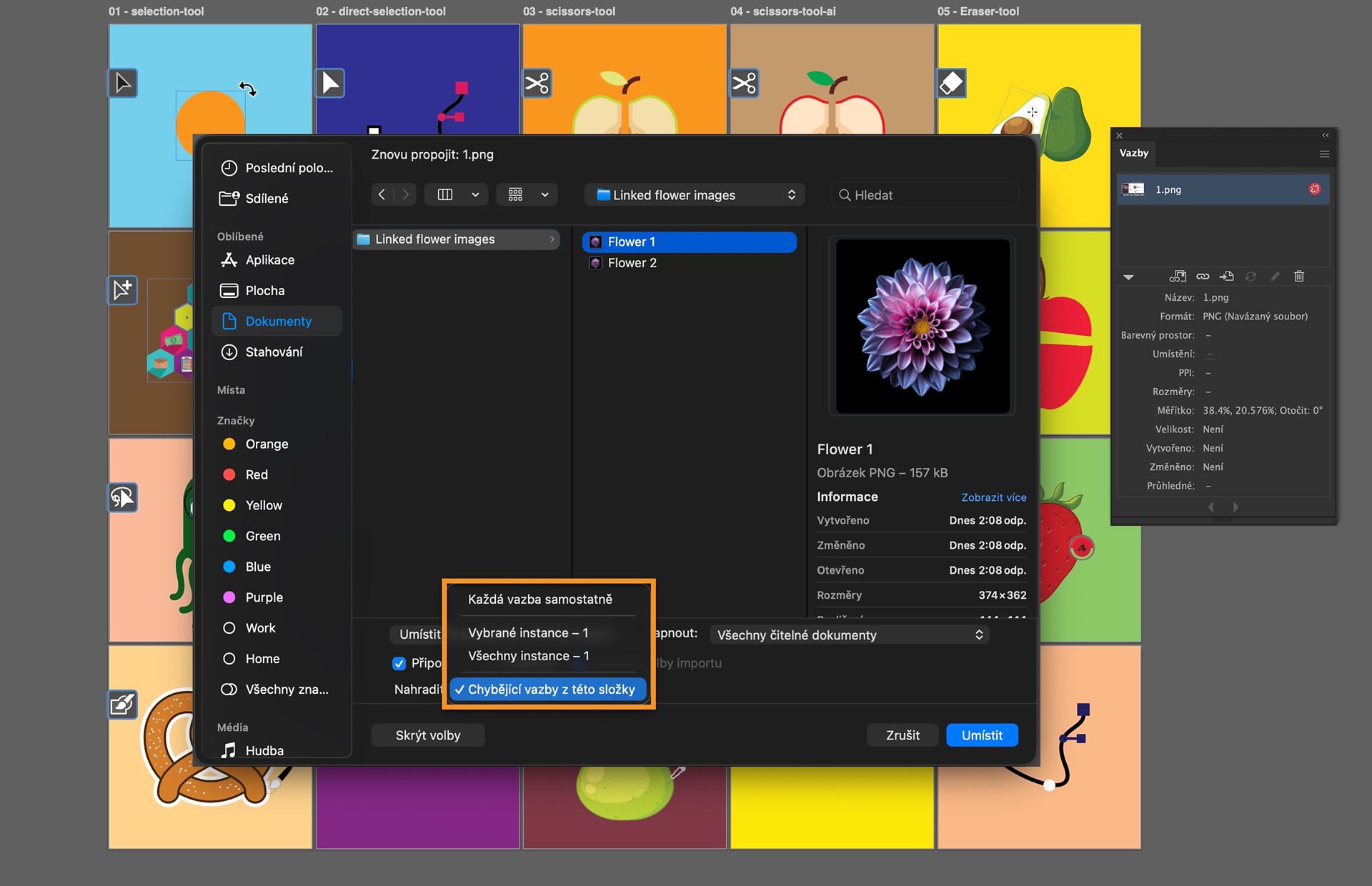The width and height of the screenshot is (1372, 886).
Task: Toggle the Připojit checkbox
Action: [x=399, y=664]
